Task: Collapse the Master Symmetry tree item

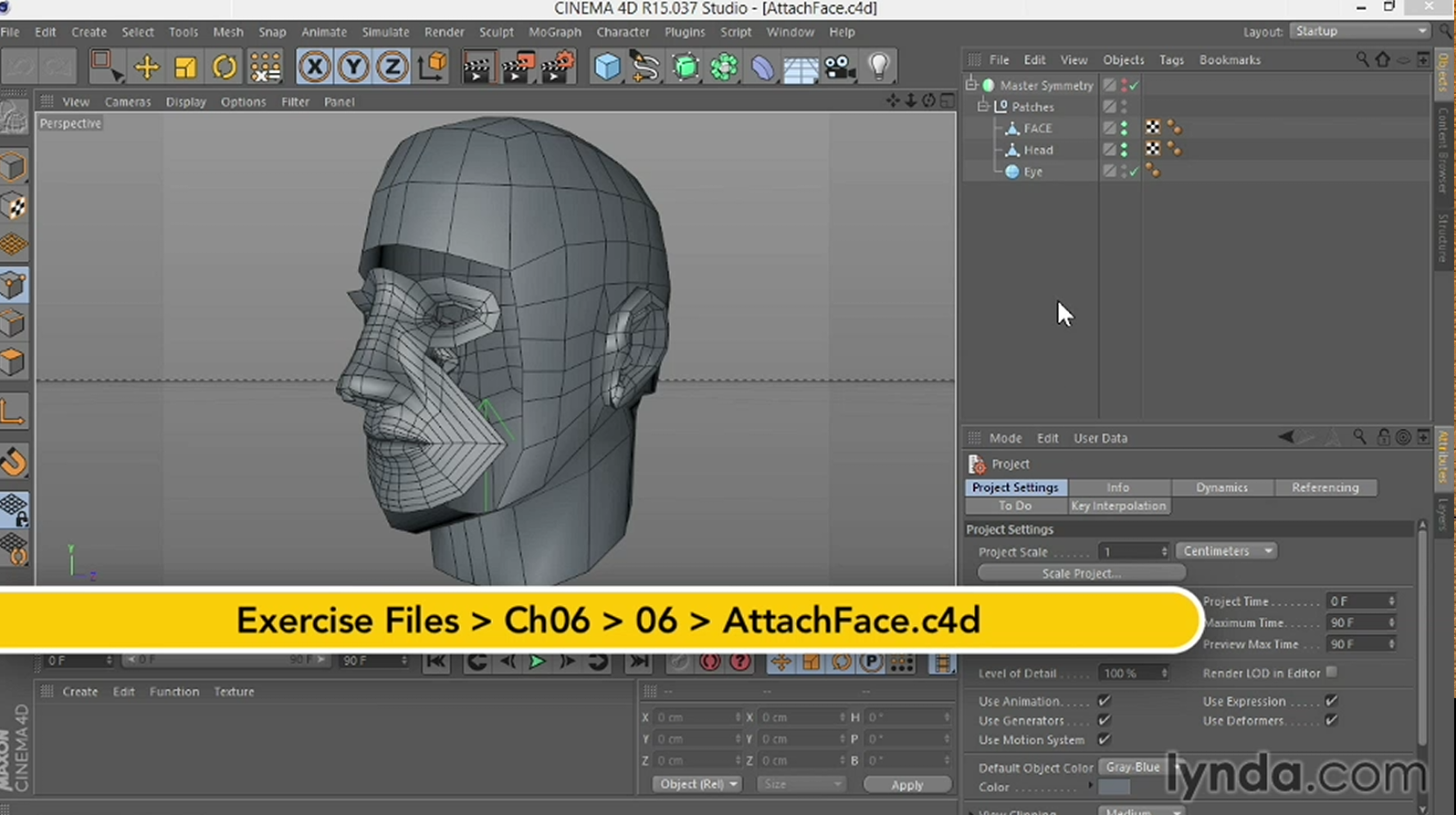Action: coord(972,85)
